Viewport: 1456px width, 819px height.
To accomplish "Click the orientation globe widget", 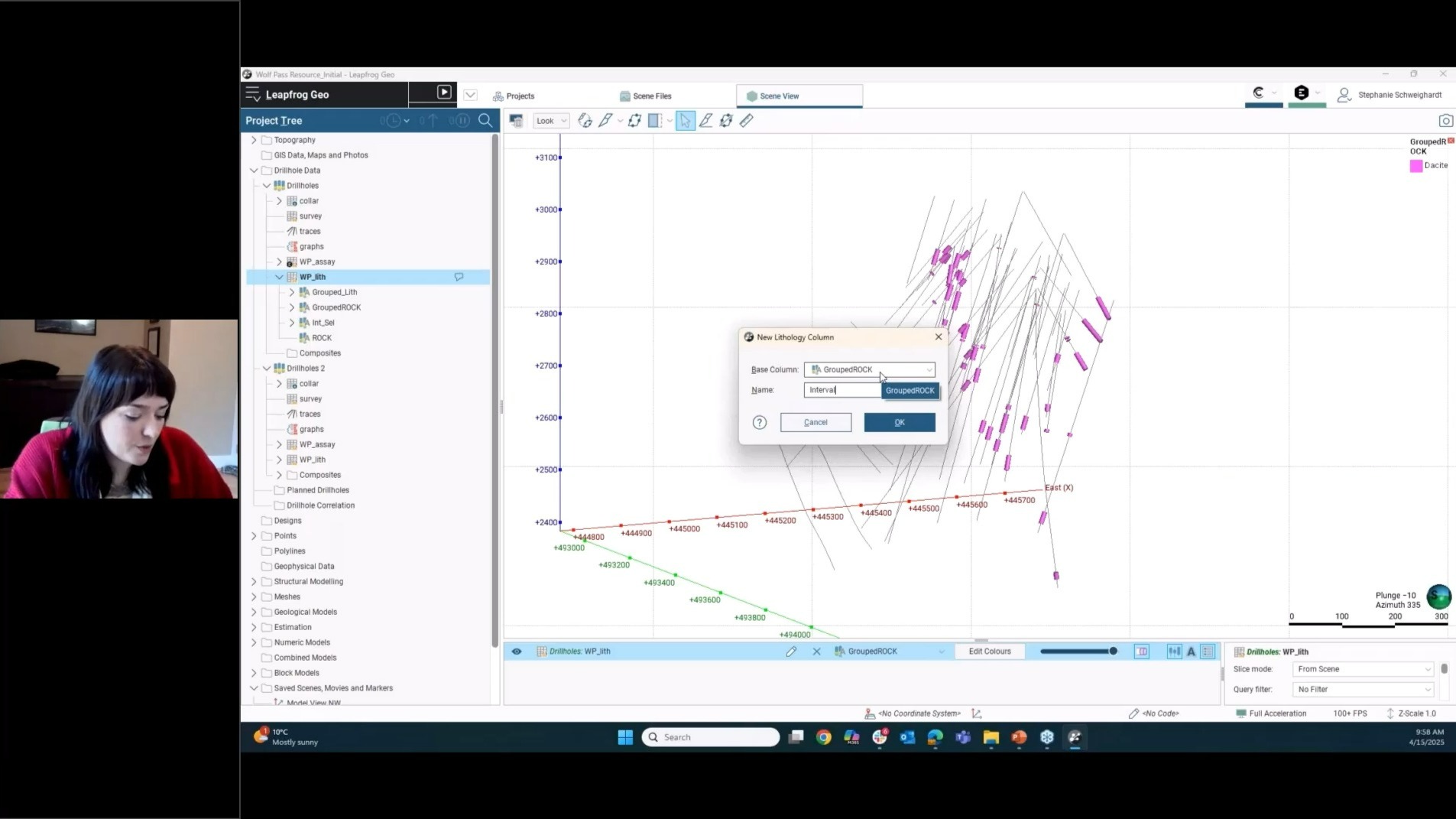I will (1438, 596).
